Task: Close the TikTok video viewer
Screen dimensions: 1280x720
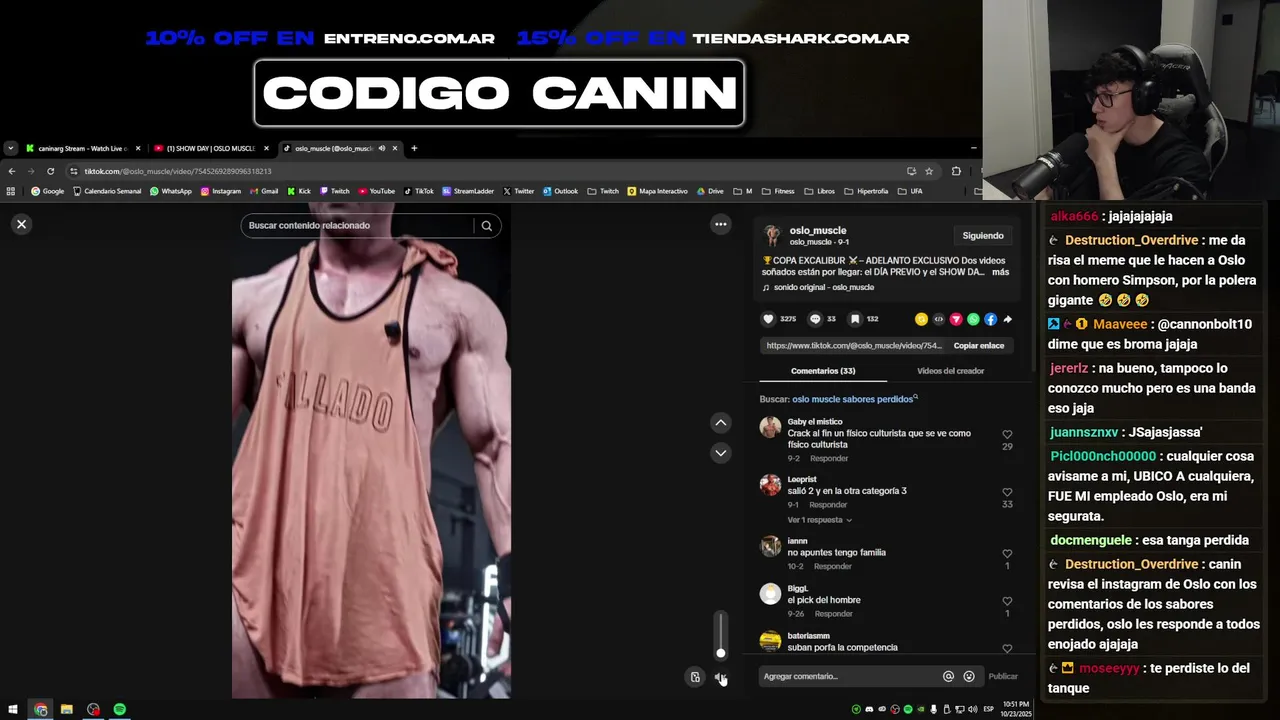Action: (21, 224)
